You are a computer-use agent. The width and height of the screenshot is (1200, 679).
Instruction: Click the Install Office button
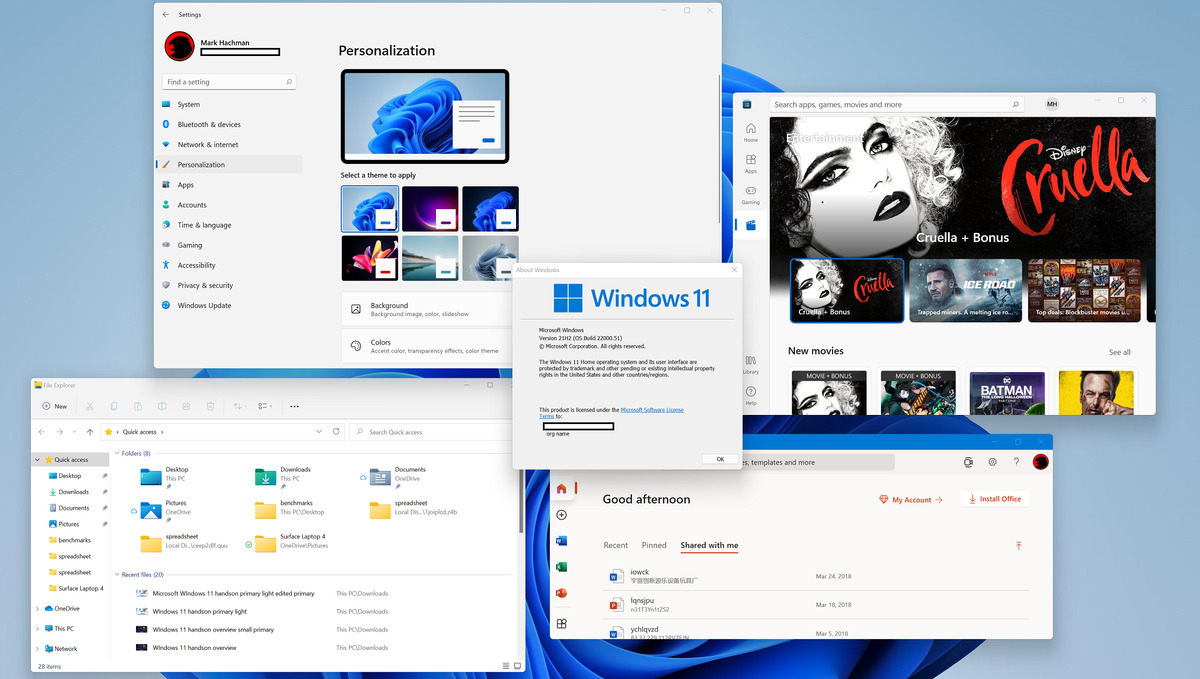[994, 499]
